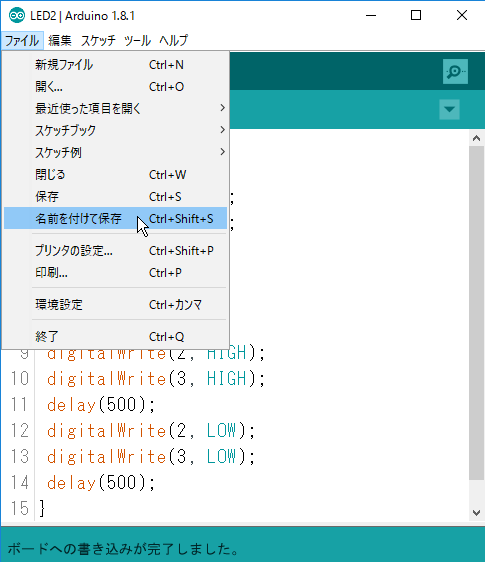
Task: Open プリンタの設定... entry
Action: pyautogui.click(x=115, y=251)
